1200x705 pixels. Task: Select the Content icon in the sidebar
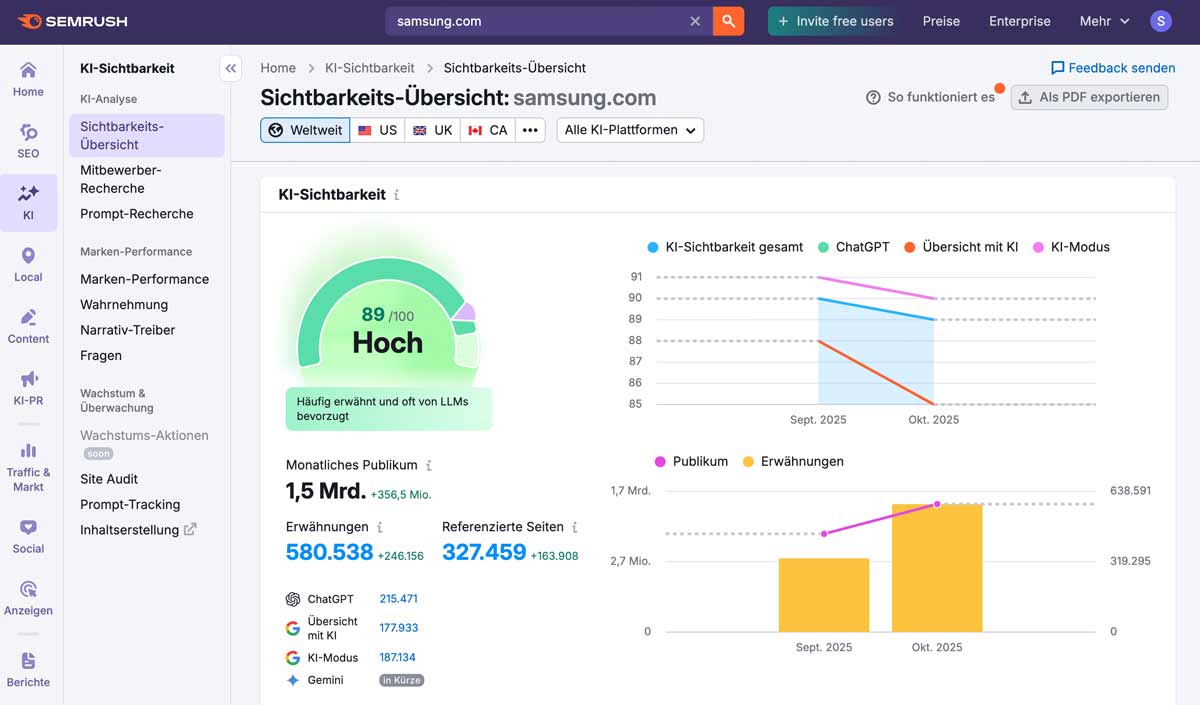coord(28,325)
